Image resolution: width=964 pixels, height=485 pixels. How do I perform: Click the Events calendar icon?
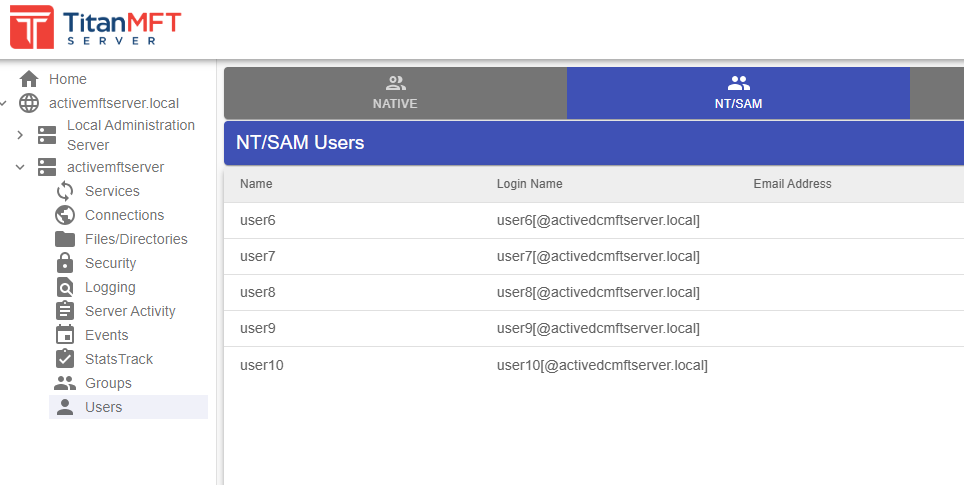click(65, 335)
